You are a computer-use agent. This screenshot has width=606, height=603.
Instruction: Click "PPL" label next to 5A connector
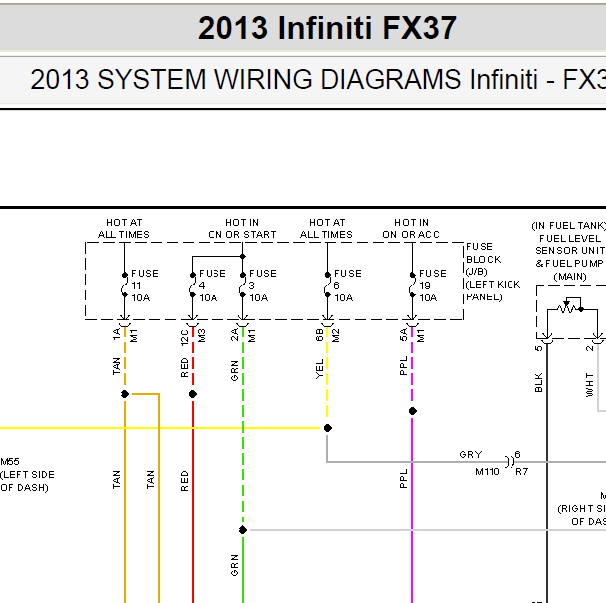403,366
